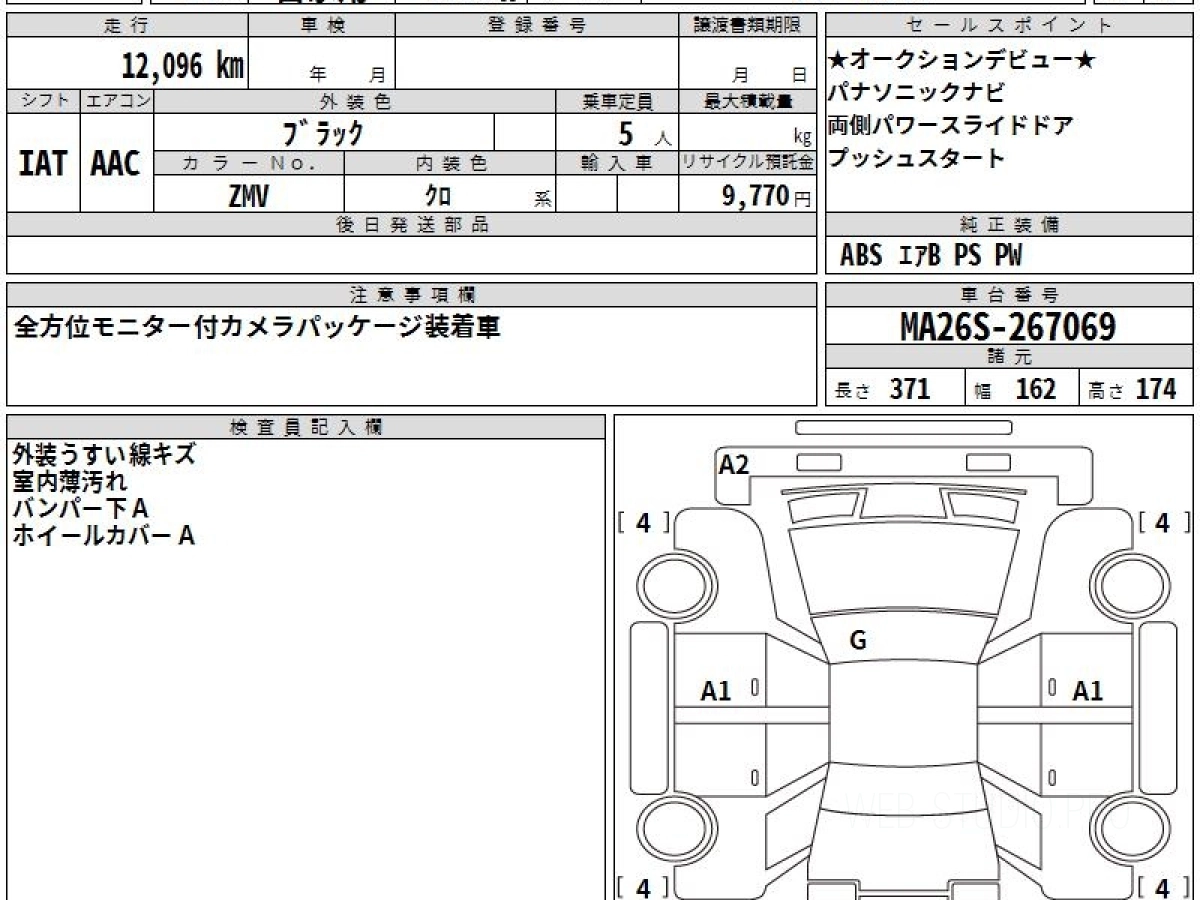Click the 検査員記入欄 header

pos(306,427)
